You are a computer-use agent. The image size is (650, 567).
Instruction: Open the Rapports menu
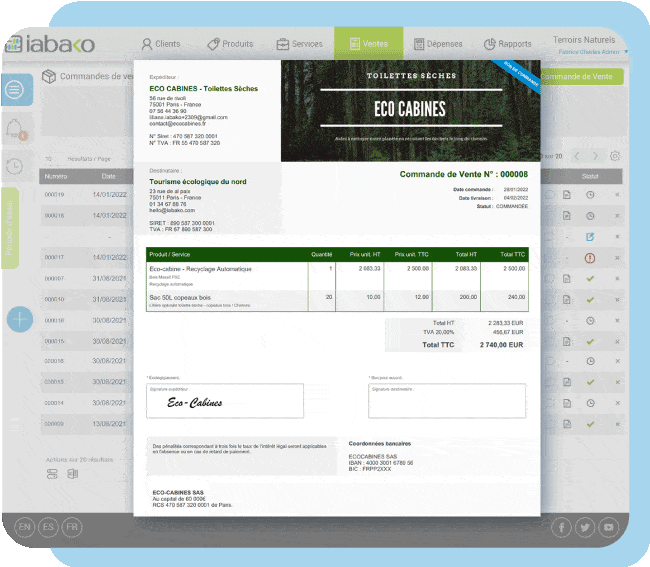point(507,44)
